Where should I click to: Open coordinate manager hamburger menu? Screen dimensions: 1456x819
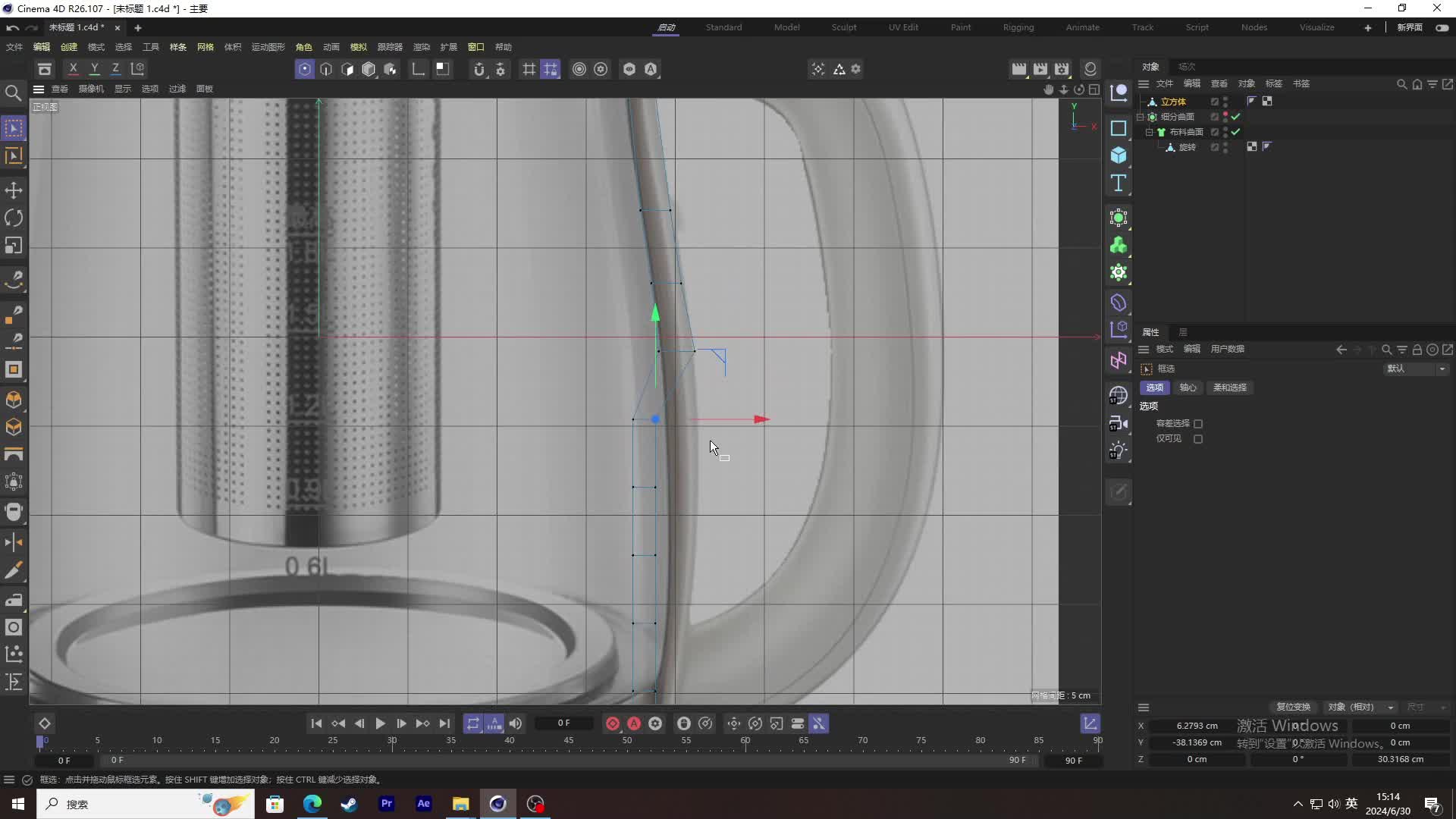1144,708
